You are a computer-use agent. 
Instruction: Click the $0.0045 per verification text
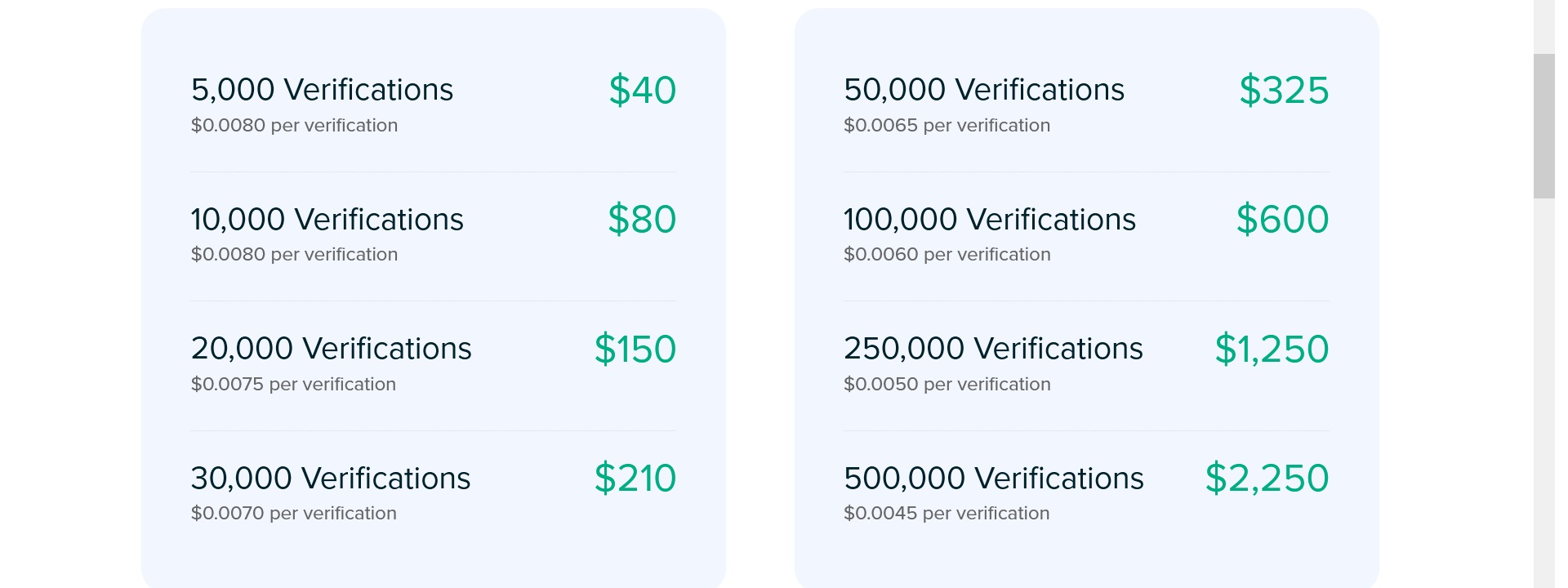pyautogui.click(x=947, y=514)
